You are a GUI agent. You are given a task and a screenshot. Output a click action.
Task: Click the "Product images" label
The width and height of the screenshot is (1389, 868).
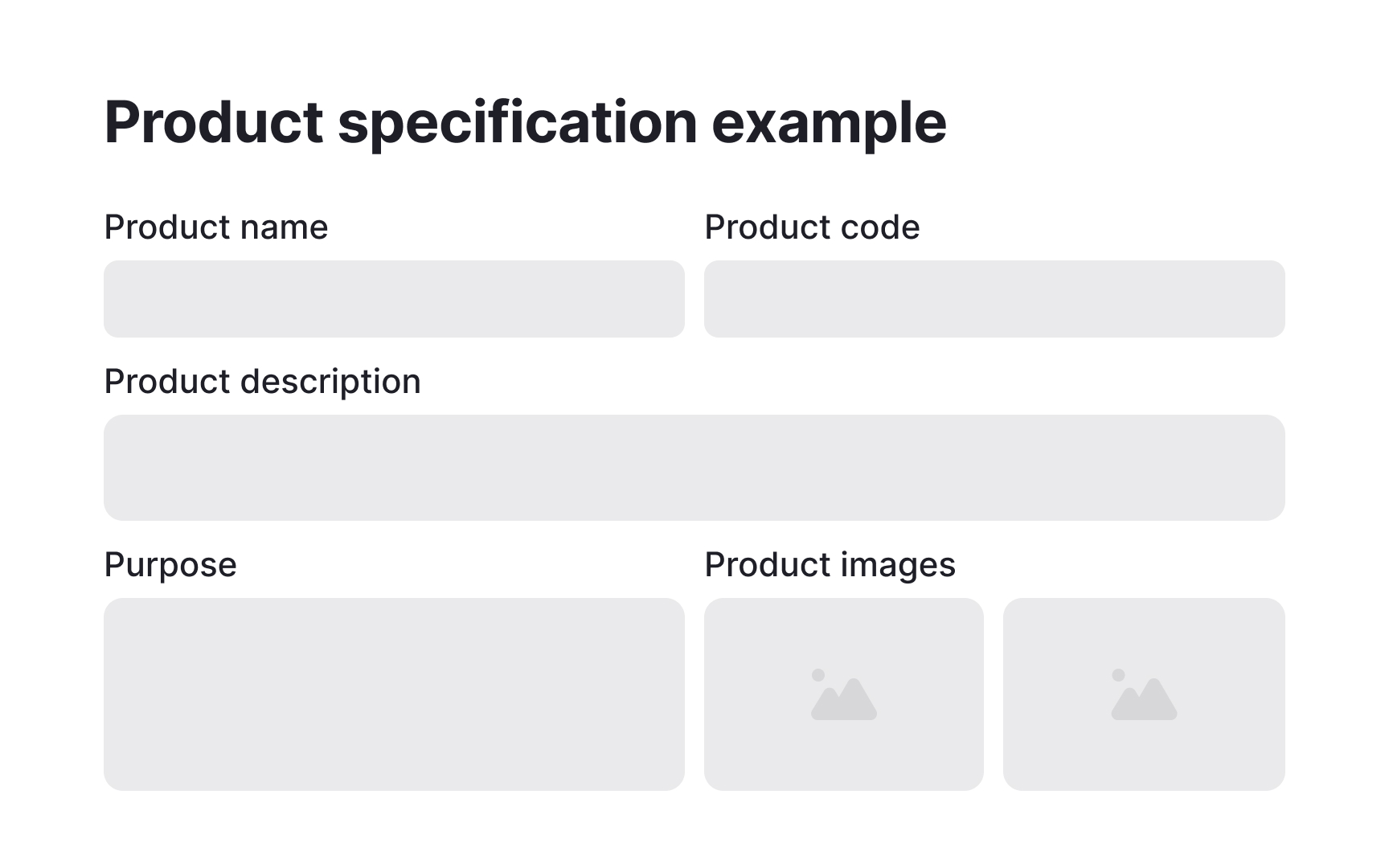tap(830, 565)
